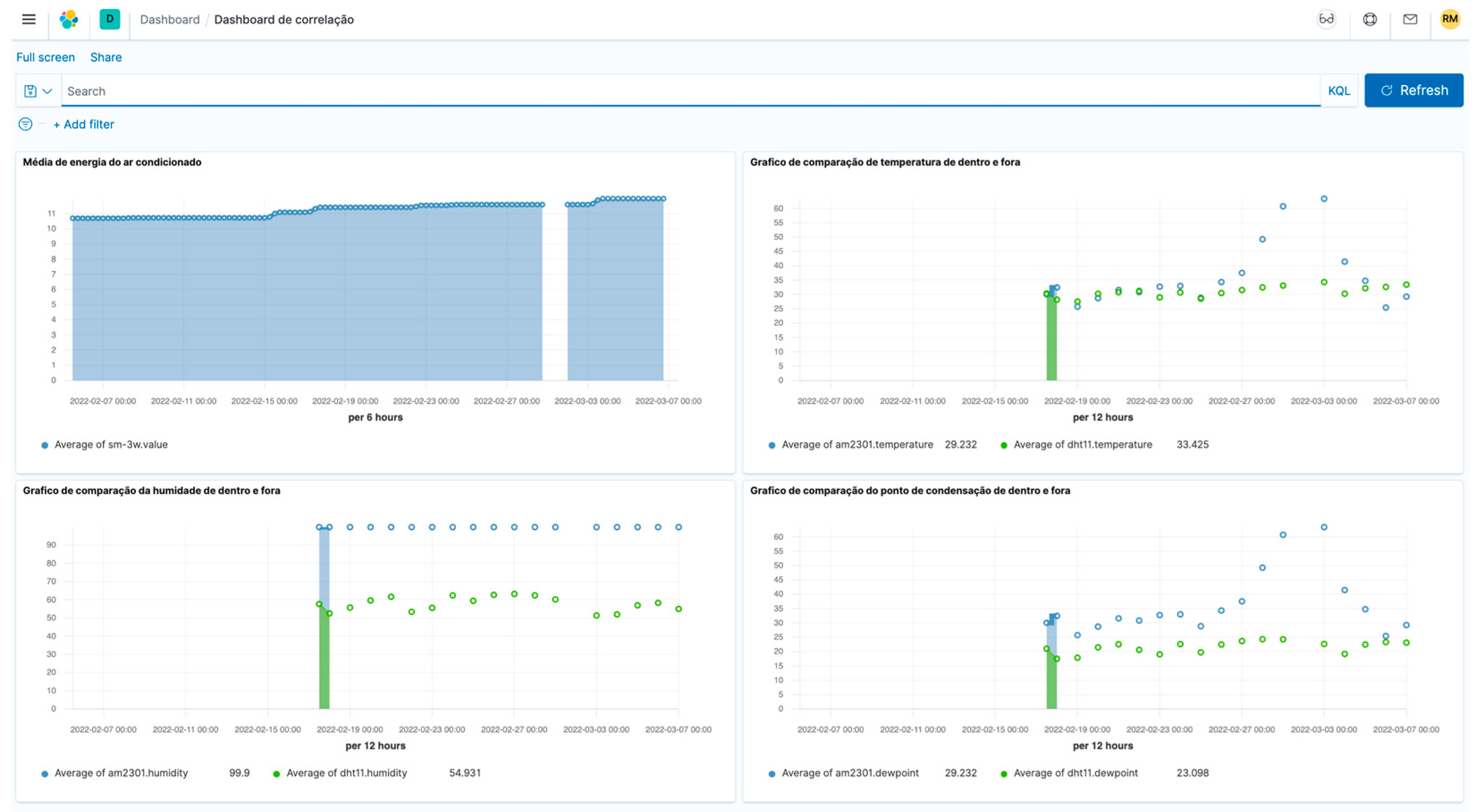Toggle the dht11.humidity legend series
Viewport: 1475px width, 812px height.
tap(346, 773)
